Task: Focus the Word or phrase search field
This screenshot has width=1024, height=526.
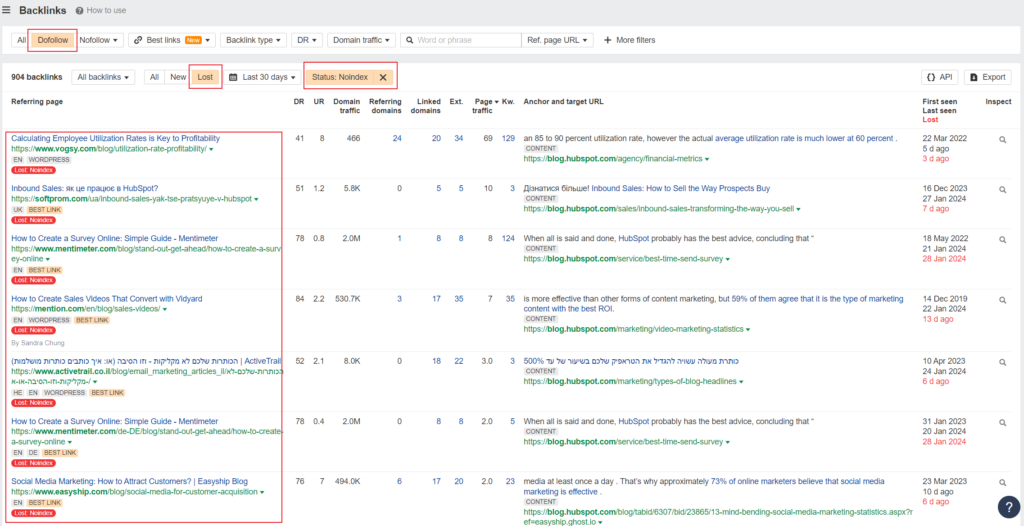Action: [x=460, y=40]
